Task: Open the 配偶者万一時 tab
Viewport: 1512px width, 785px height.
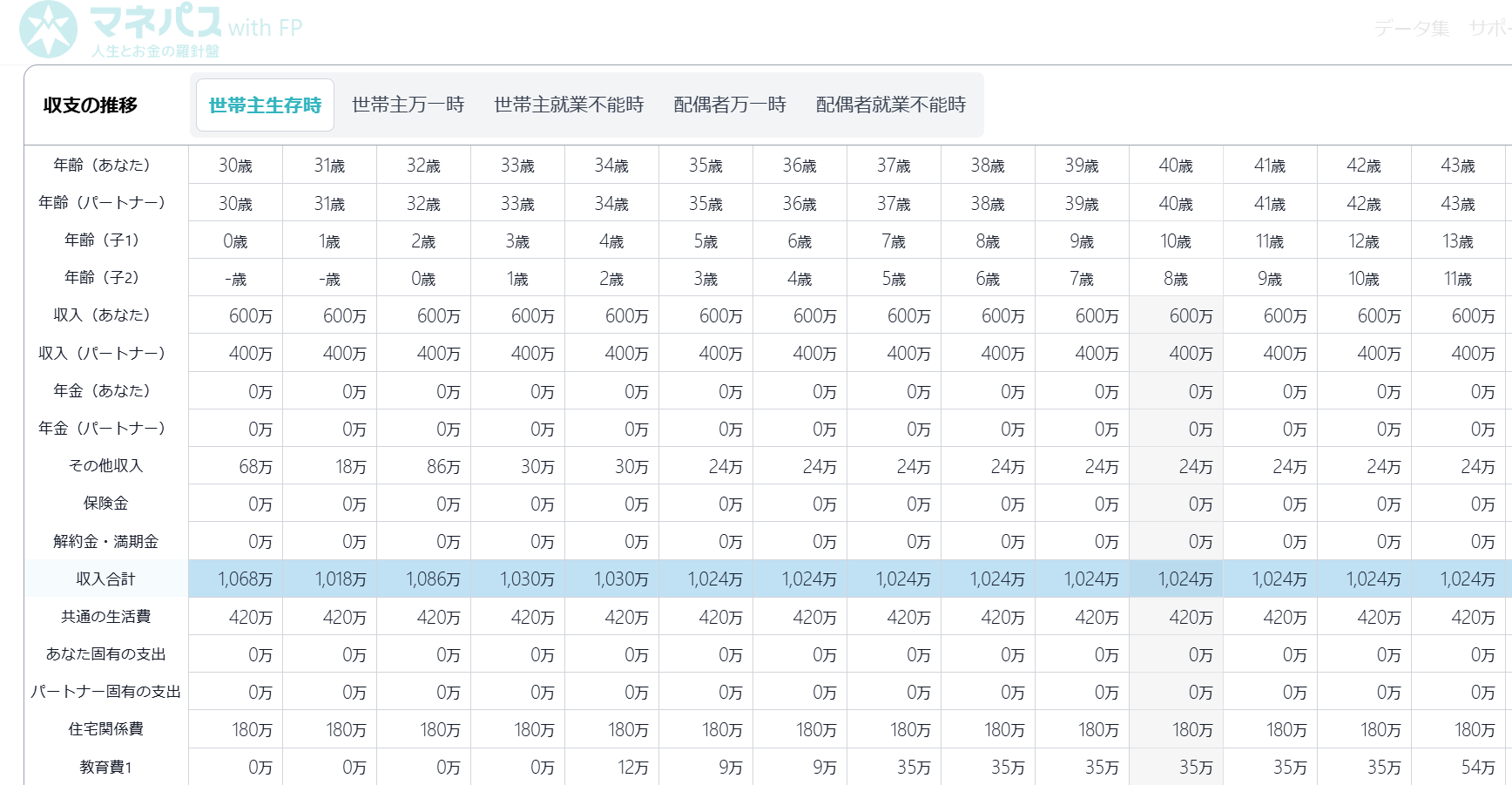Action: (730, 105)
